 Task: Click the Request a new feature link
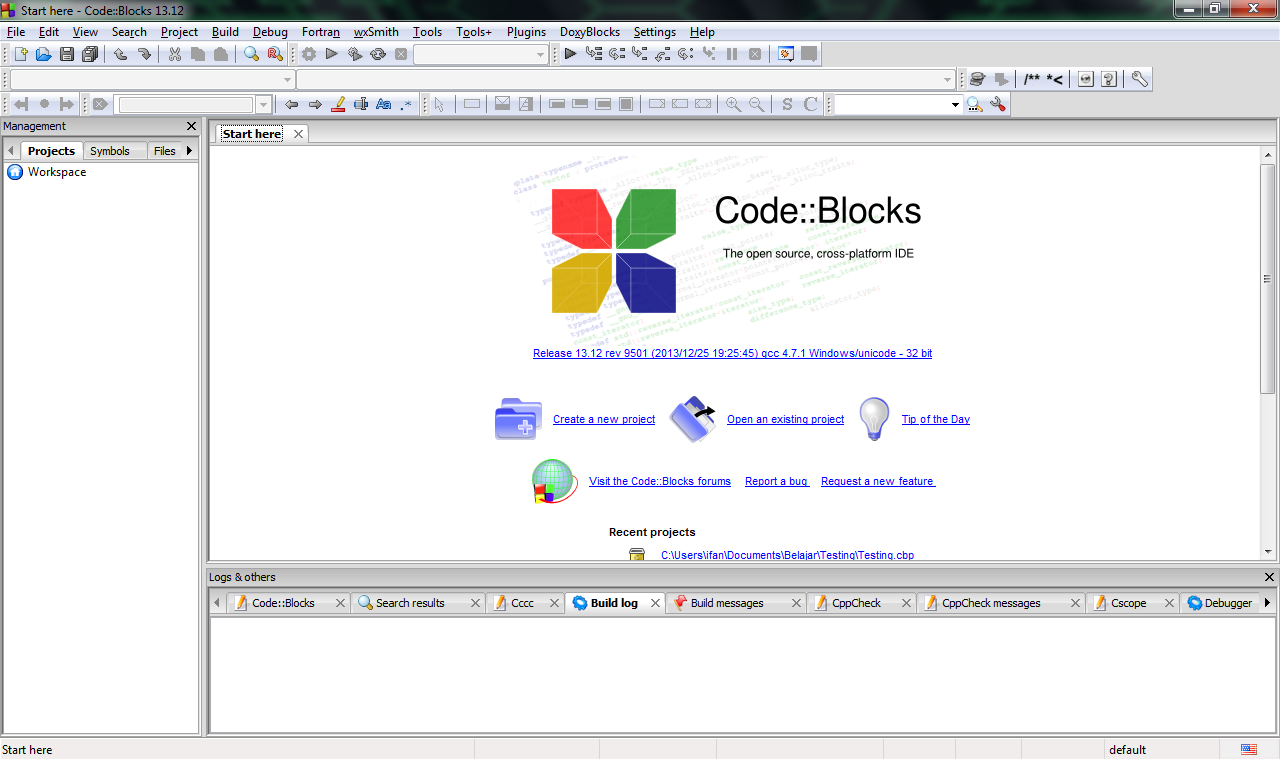(878, 481)
